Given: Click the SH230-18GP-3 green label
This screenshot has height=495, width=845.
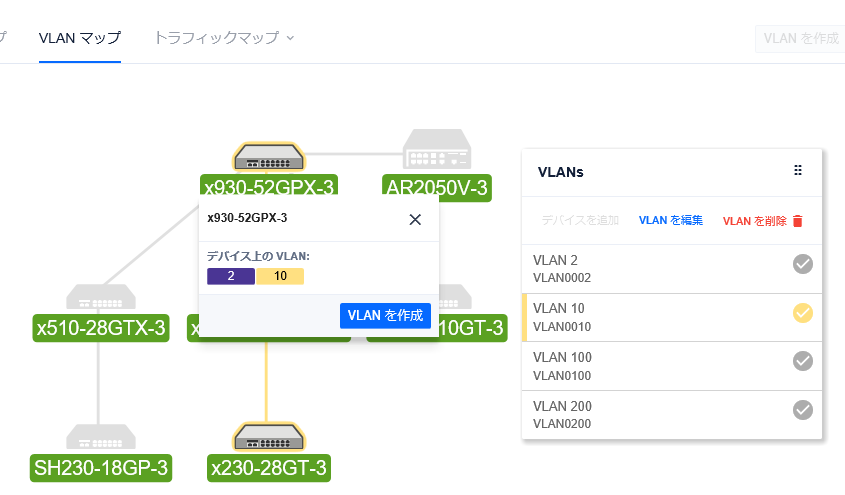Looking at the screenshot, I should (x=101, y=468).
